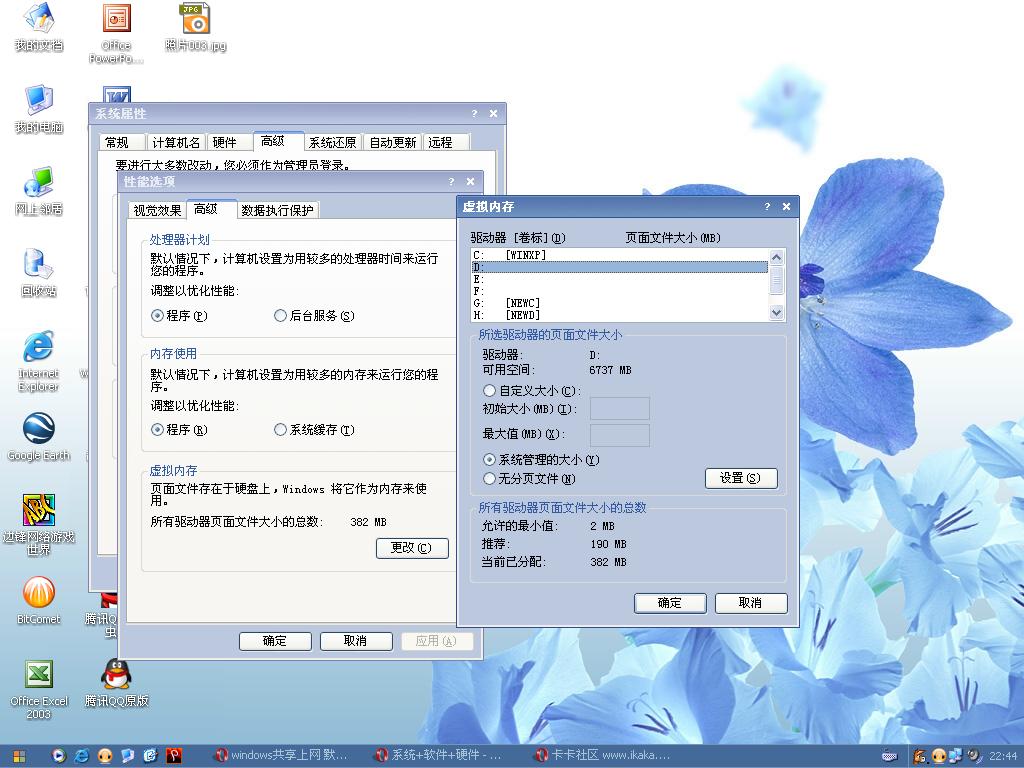Click the media player quick launch icon
1024x768 pixels.
coord(59,756)
